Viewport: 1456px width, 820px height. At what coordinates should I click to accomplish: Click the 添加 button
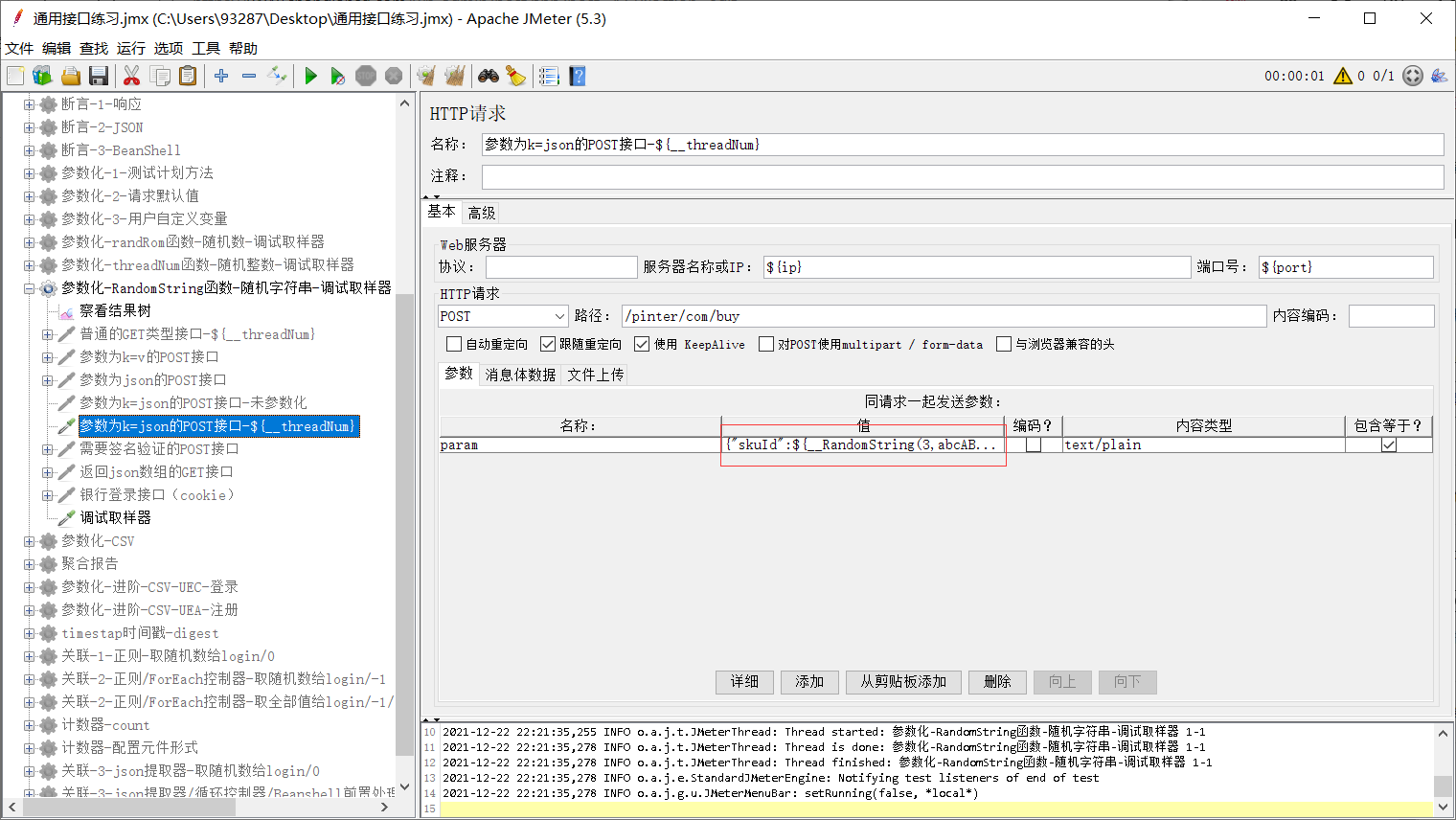pos(810,681)
